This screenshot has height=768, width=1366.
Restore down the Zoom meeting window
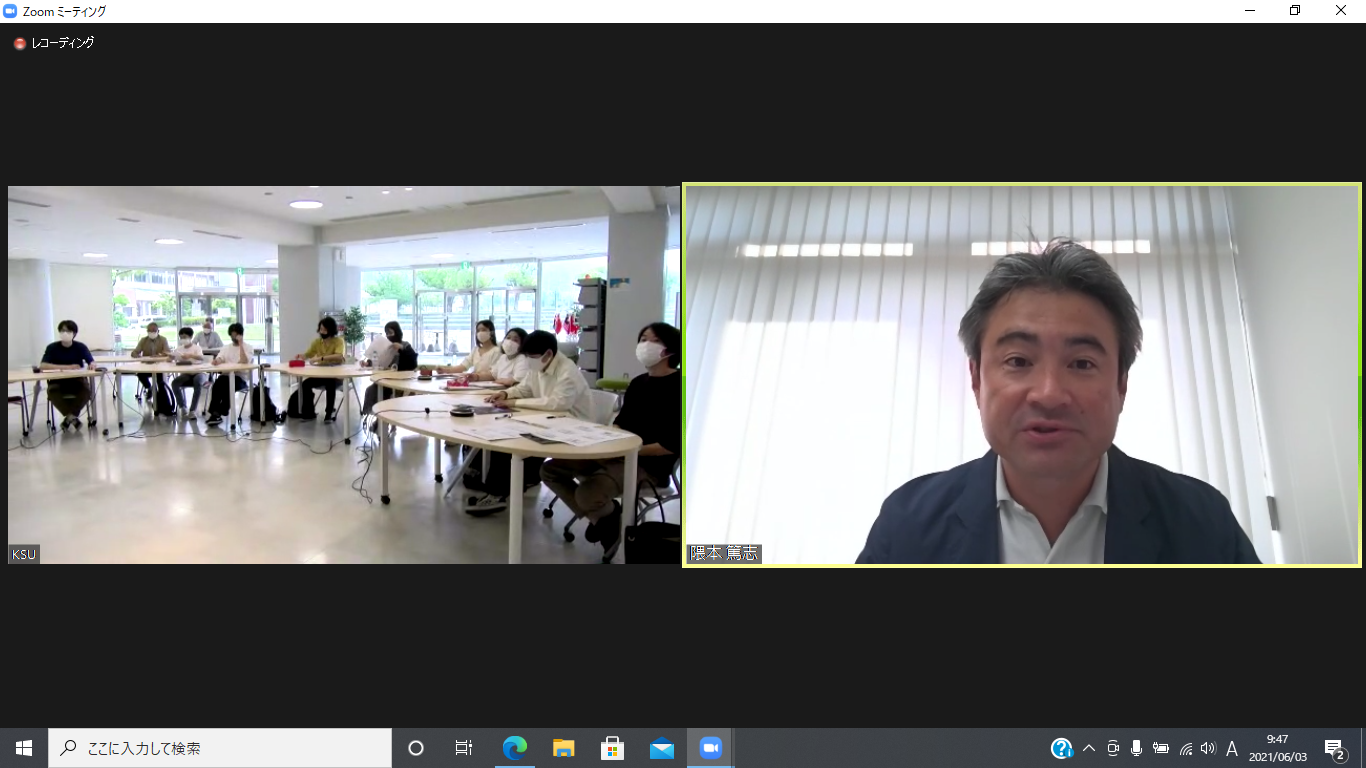pyautogui.click(x=1296, y=11)
